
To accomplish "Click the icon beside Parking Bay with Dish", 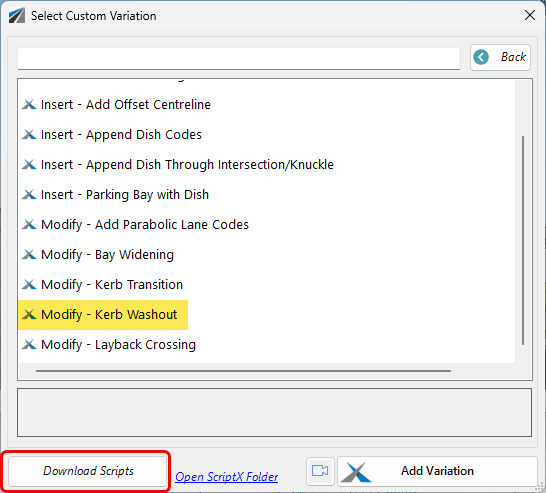I will click(29, 194).
